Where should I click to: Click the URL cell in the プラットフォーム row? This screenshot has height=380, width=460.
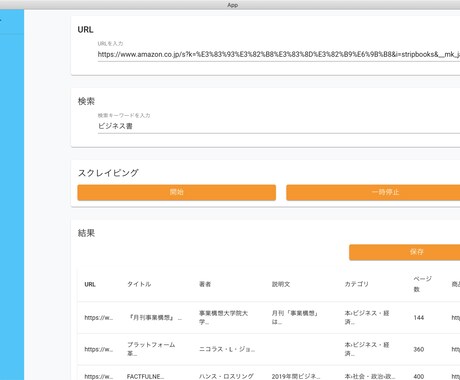click(99, 349)
